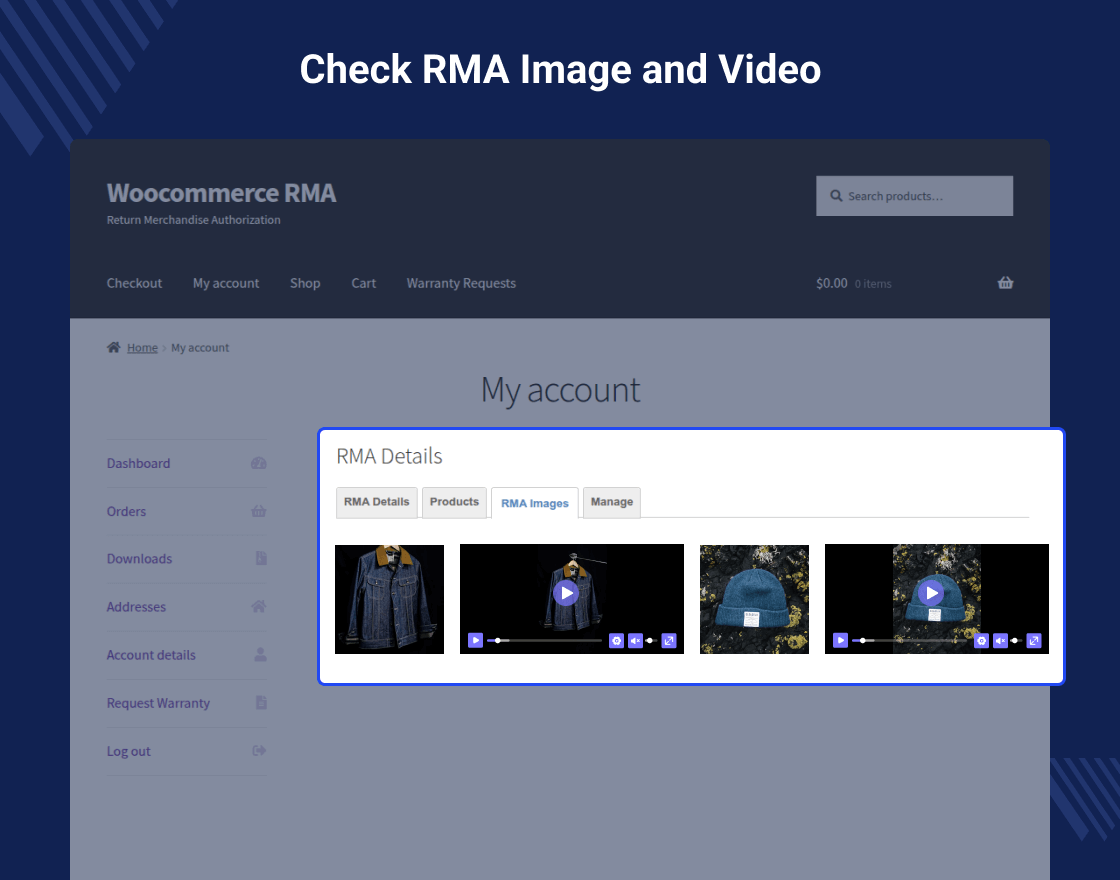The height and width of the screenshot is (880, 1120).
Task: Toggle mute on beanie video
Action: point(1000,641)
